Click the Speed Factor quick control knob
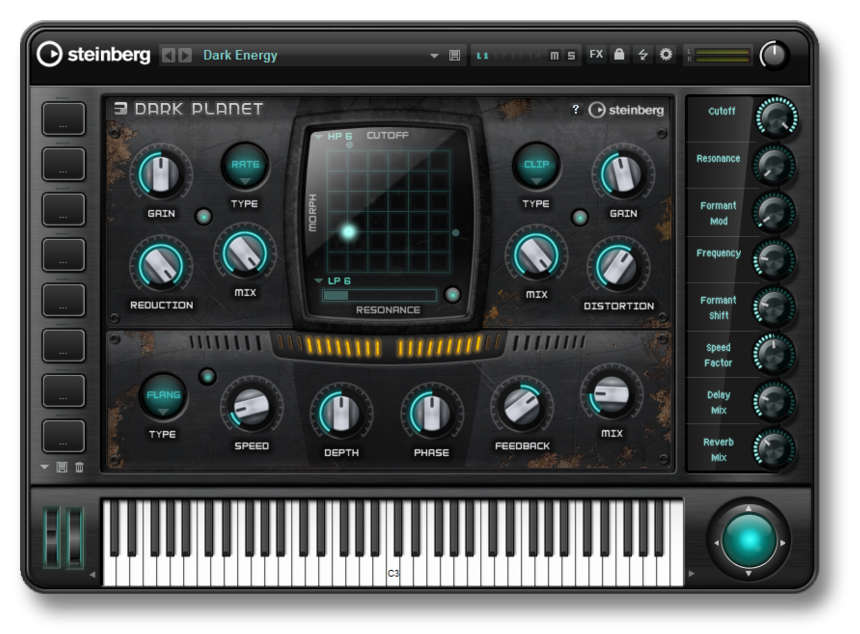Screen dimensions: 860x634 coord(774,355)
